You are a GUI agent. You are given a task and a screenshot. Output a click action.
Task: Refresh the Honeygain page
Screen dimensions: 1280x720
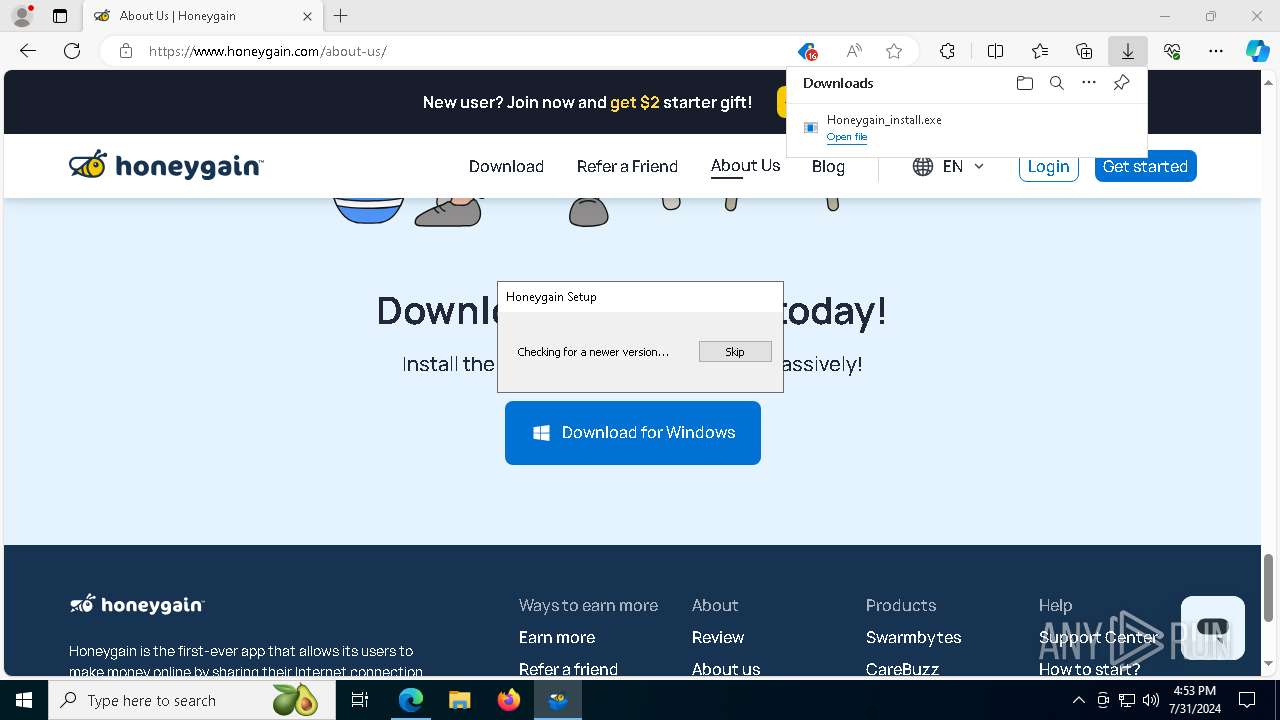tap(72, 51)
